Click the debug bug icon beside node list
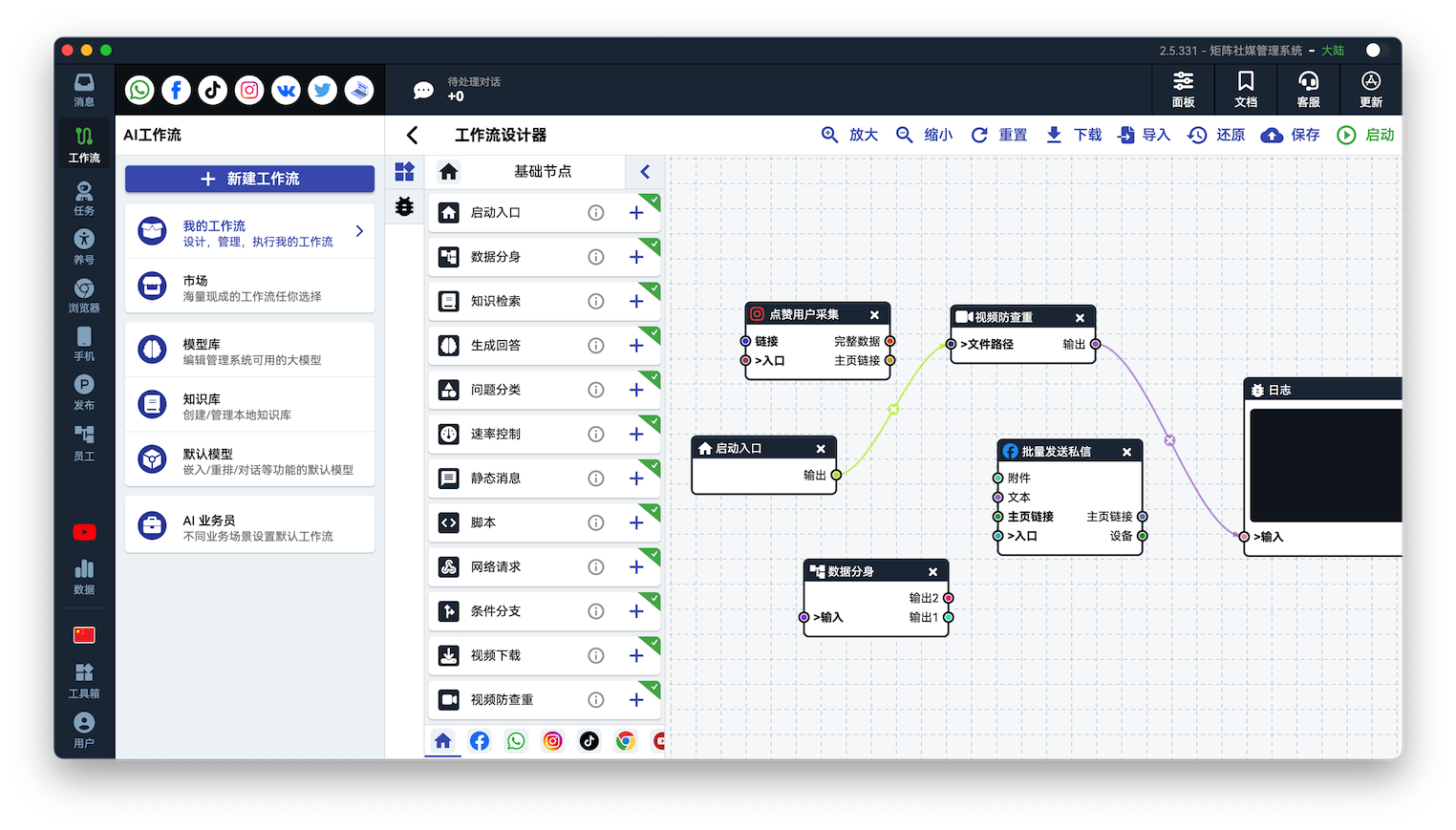1456x830 pixels. point(405,206)
